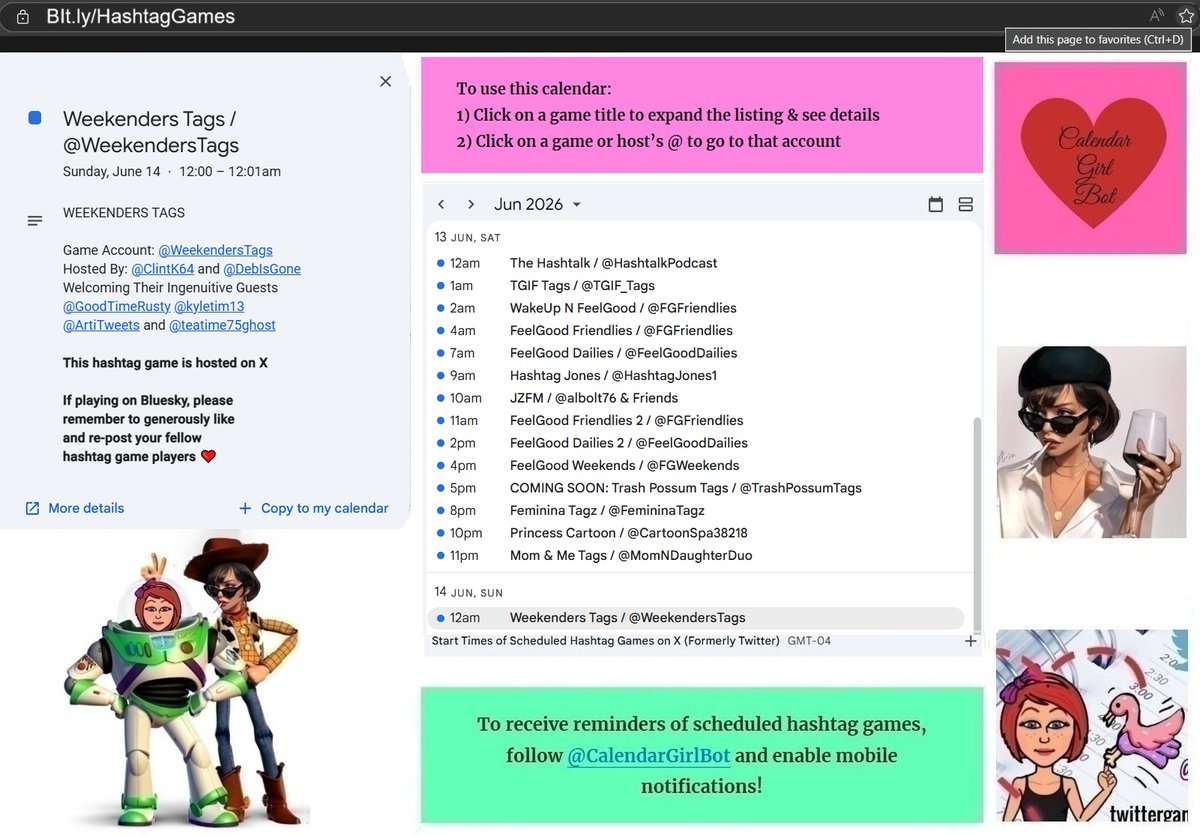Expand WakeUp N FeelGood event
This screenshot has width=1200, height=835.
(x=698, y=308)
